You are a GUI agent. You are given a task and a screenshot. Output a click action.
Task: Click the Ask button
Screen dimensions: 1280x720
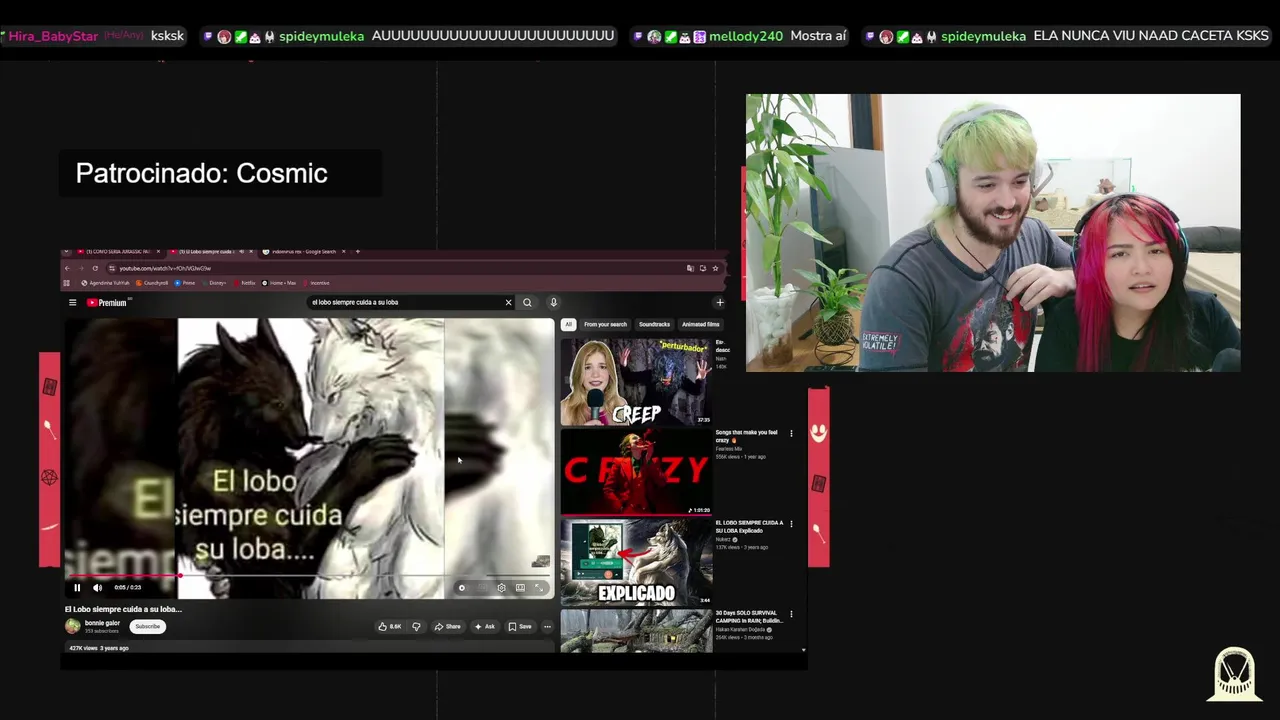coord(485,627)
